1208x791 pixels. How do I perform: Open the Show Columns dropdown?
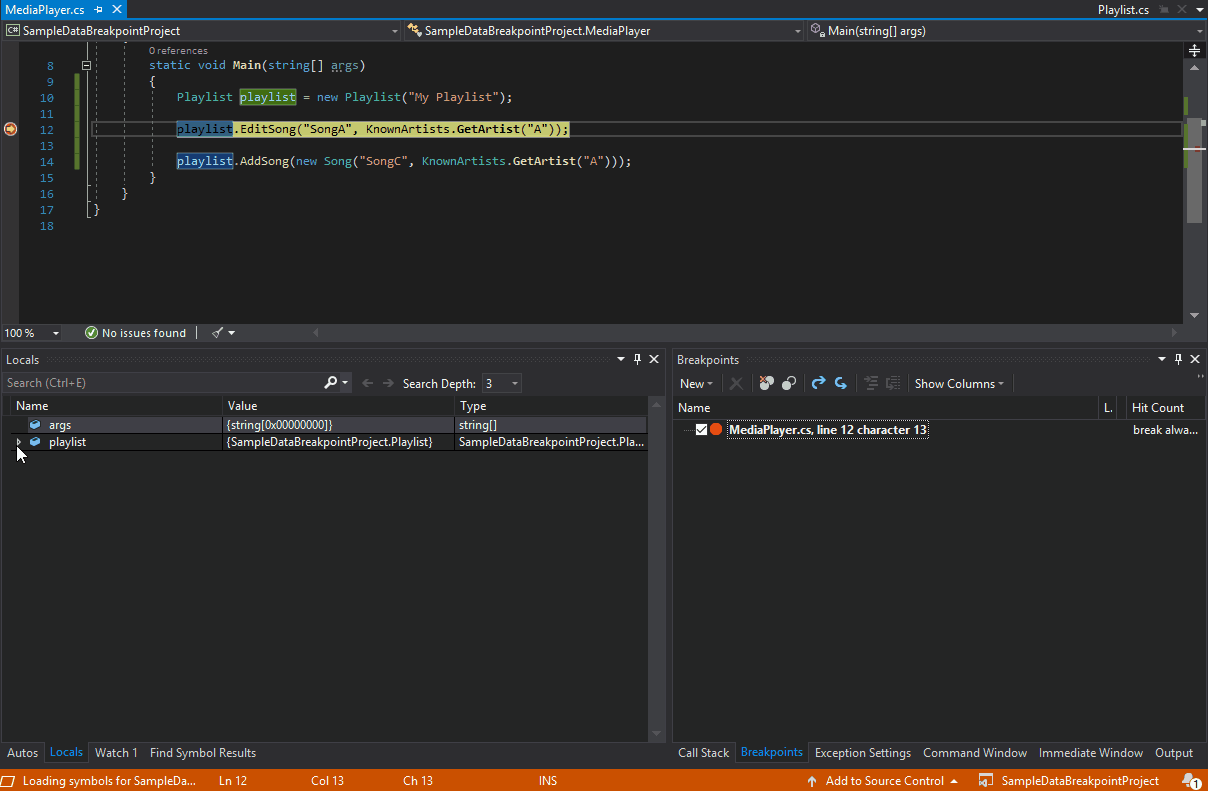957,383
